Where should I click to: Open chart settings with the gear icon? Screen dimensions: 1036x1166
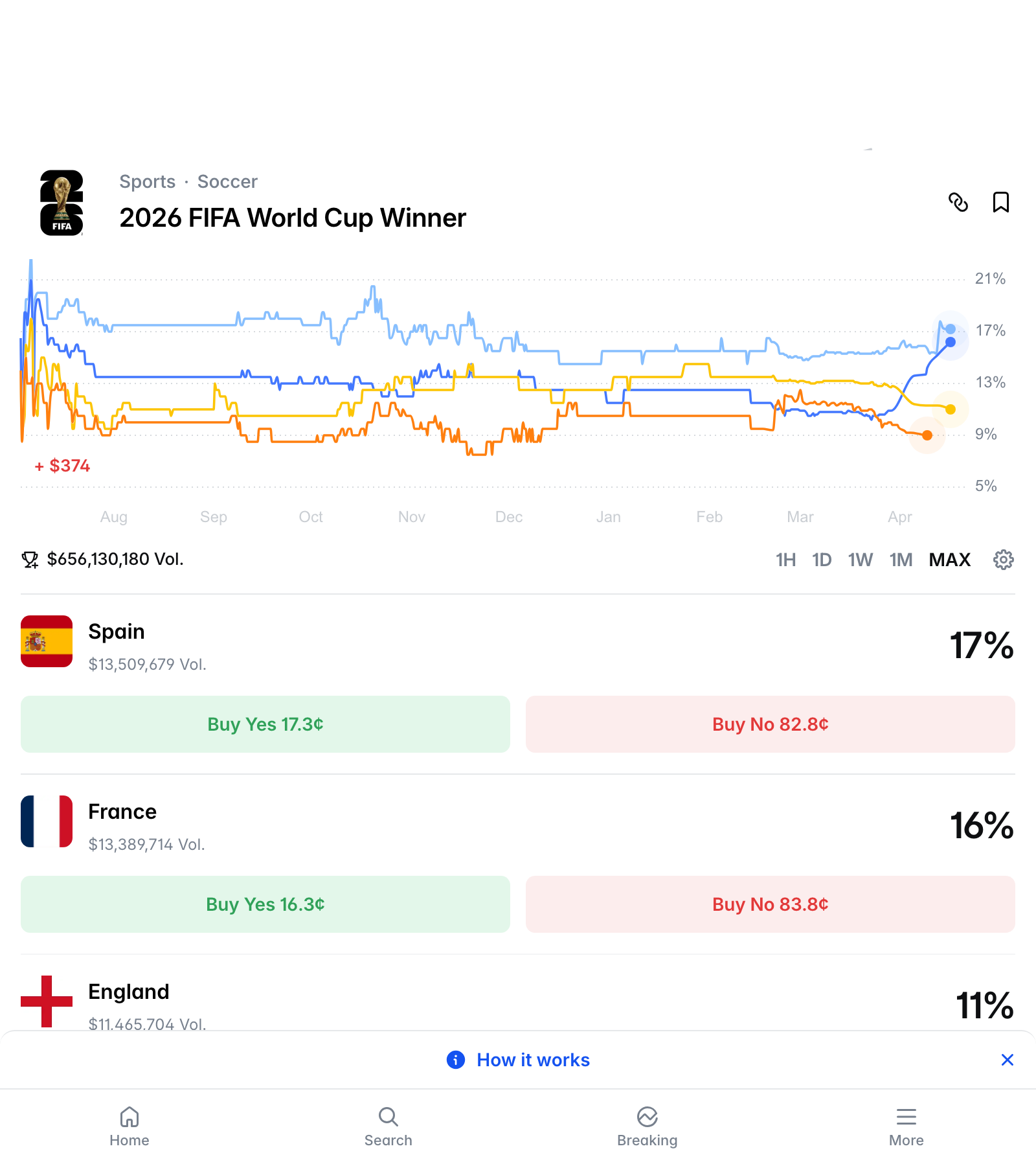1003,559
